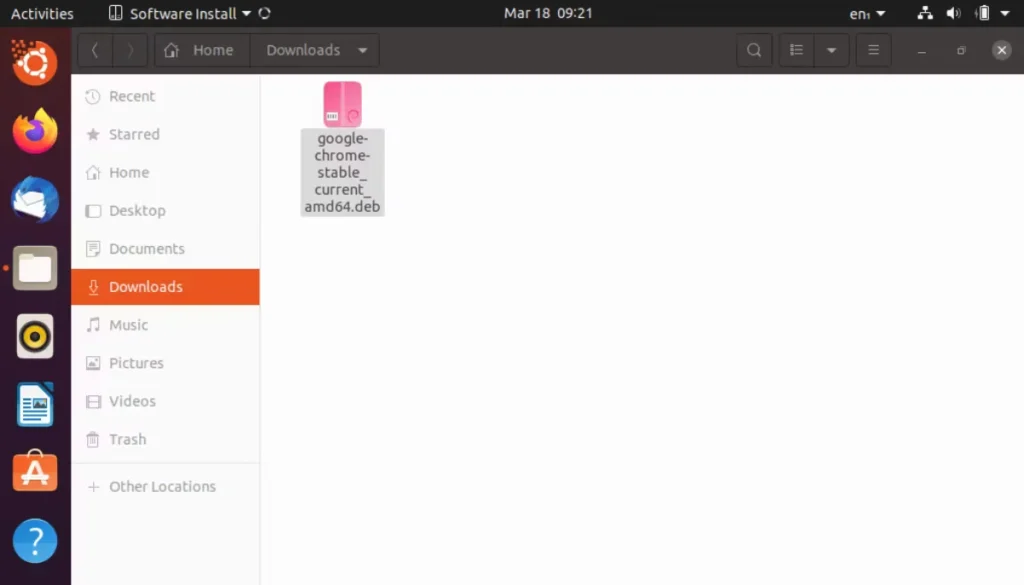
Task: Click the volume icon in the top bar
Action: point(953,13)
